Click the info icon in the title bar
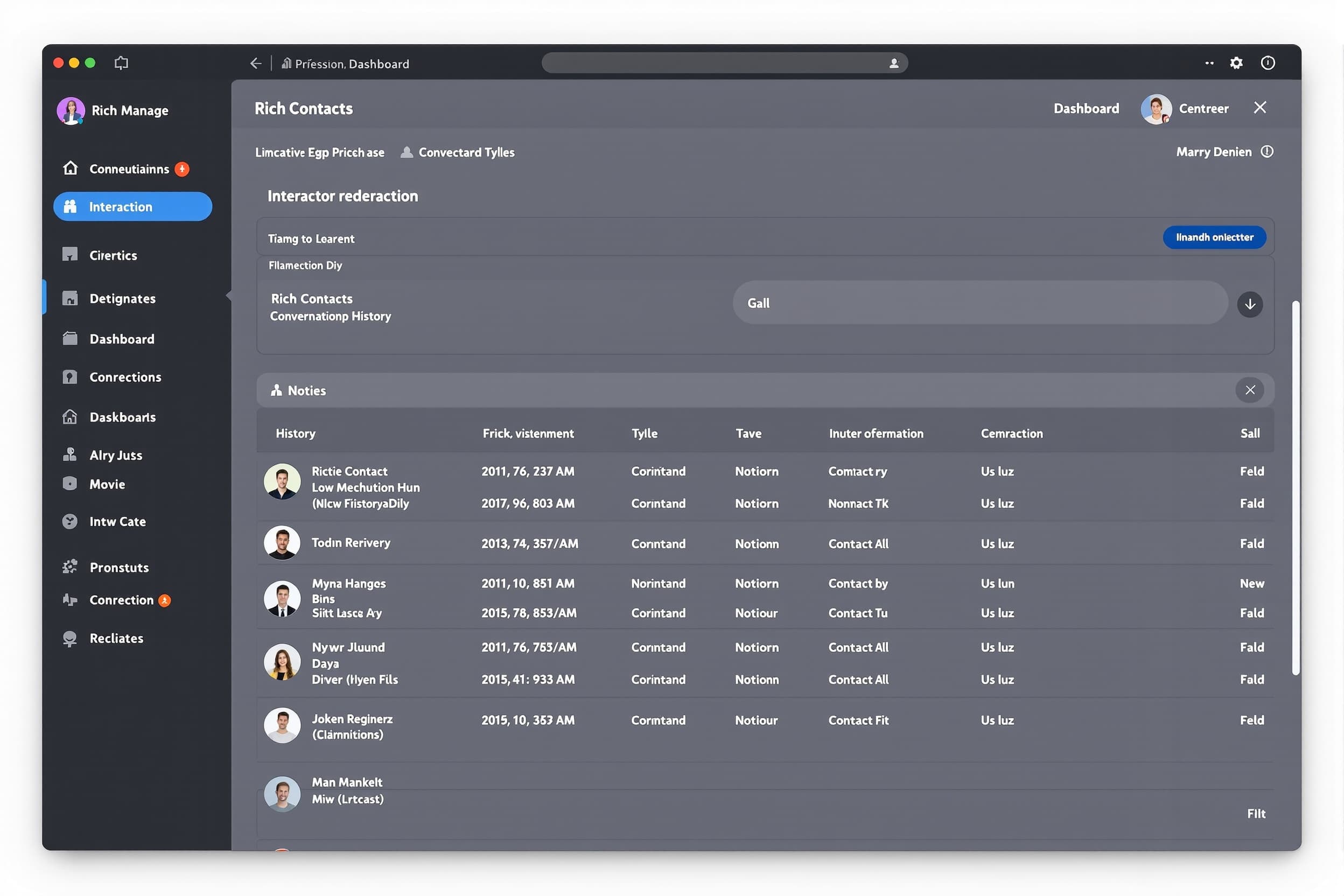This screenshot has height=896, width=1344. click(1268, 63)
